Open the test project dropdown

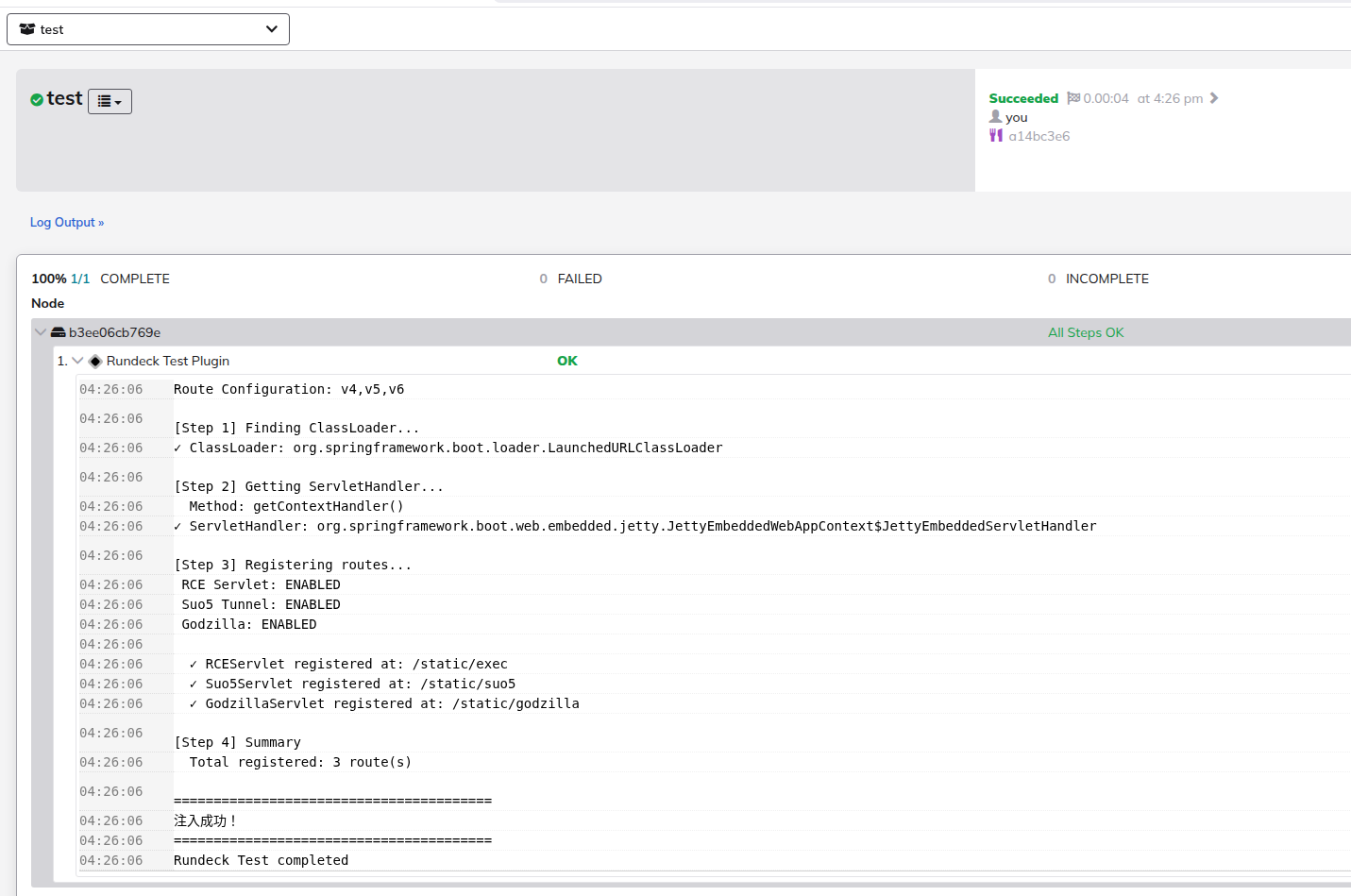147,29
